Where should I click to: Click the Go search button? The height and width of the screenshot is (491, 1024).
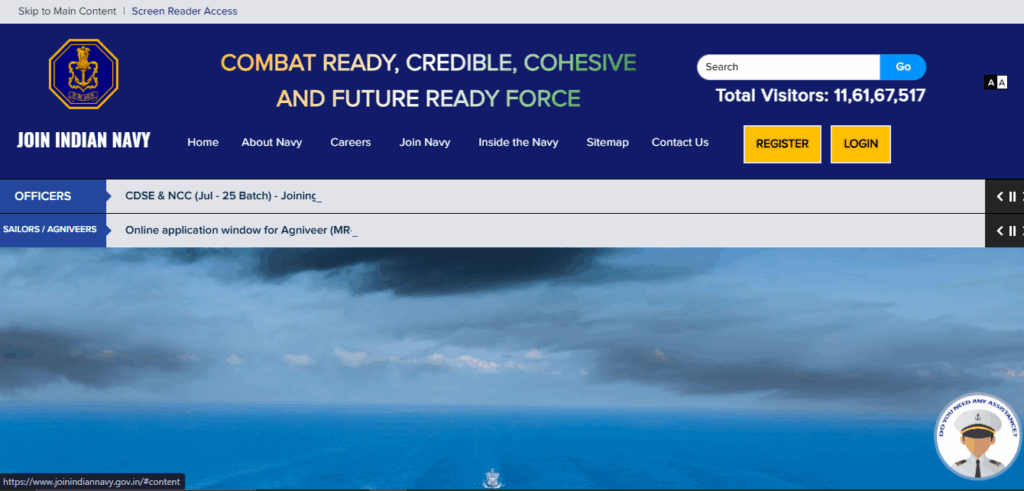pos(902,67)
